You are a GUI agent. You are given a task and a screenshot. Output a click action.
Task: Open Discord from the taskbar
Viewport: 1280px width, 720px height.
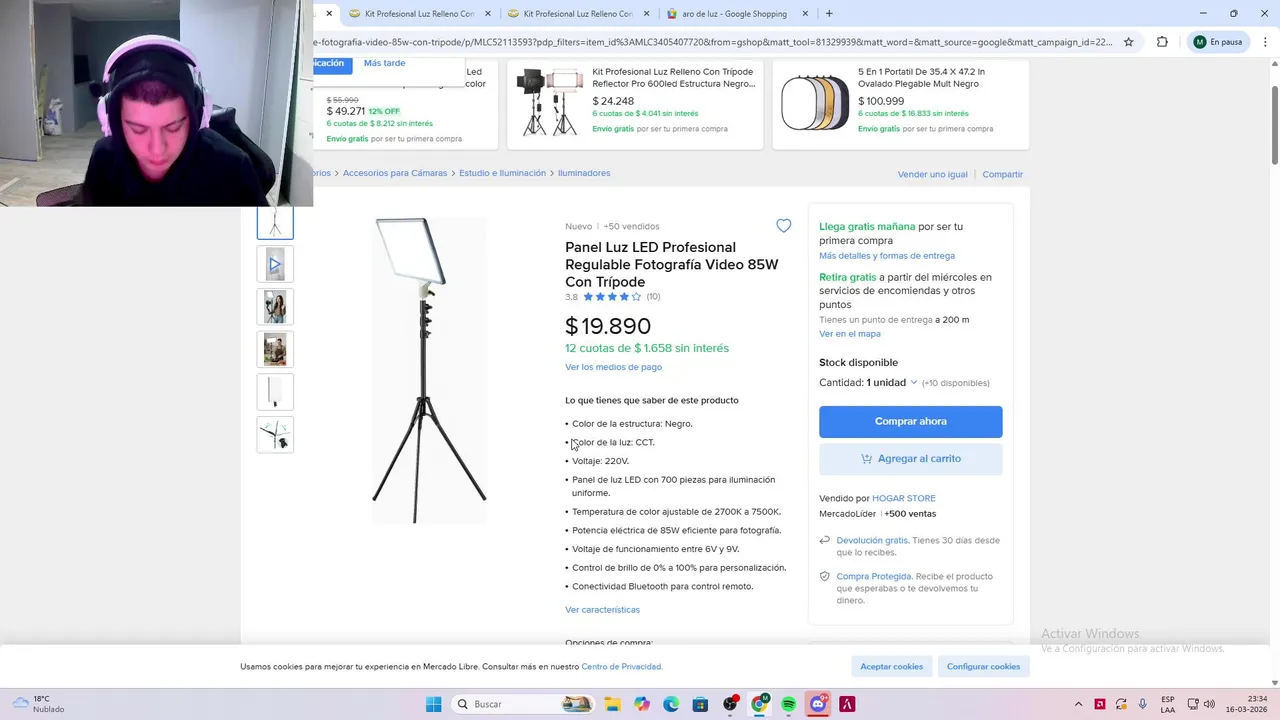818,704
